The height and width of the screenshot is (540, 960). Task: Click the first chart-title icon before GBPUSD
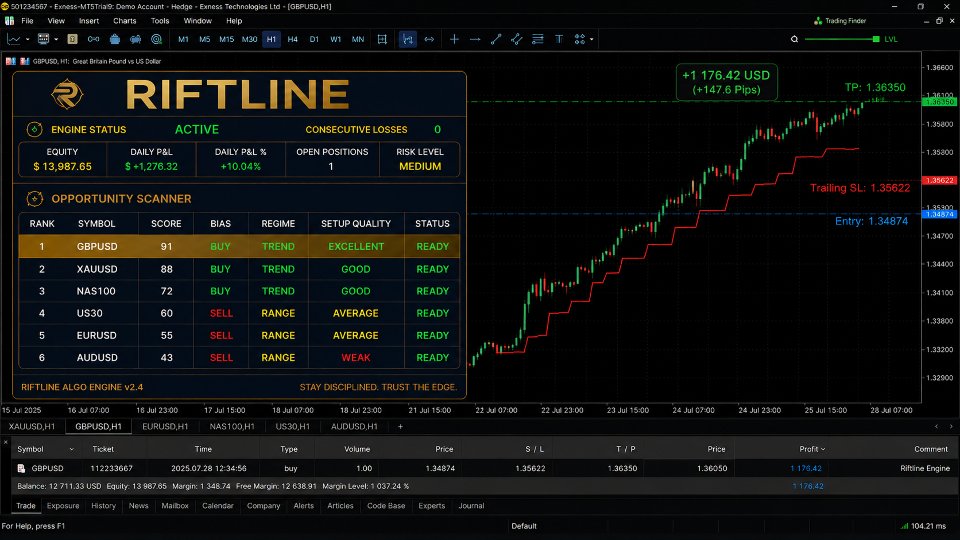click(x=10, y=61)
